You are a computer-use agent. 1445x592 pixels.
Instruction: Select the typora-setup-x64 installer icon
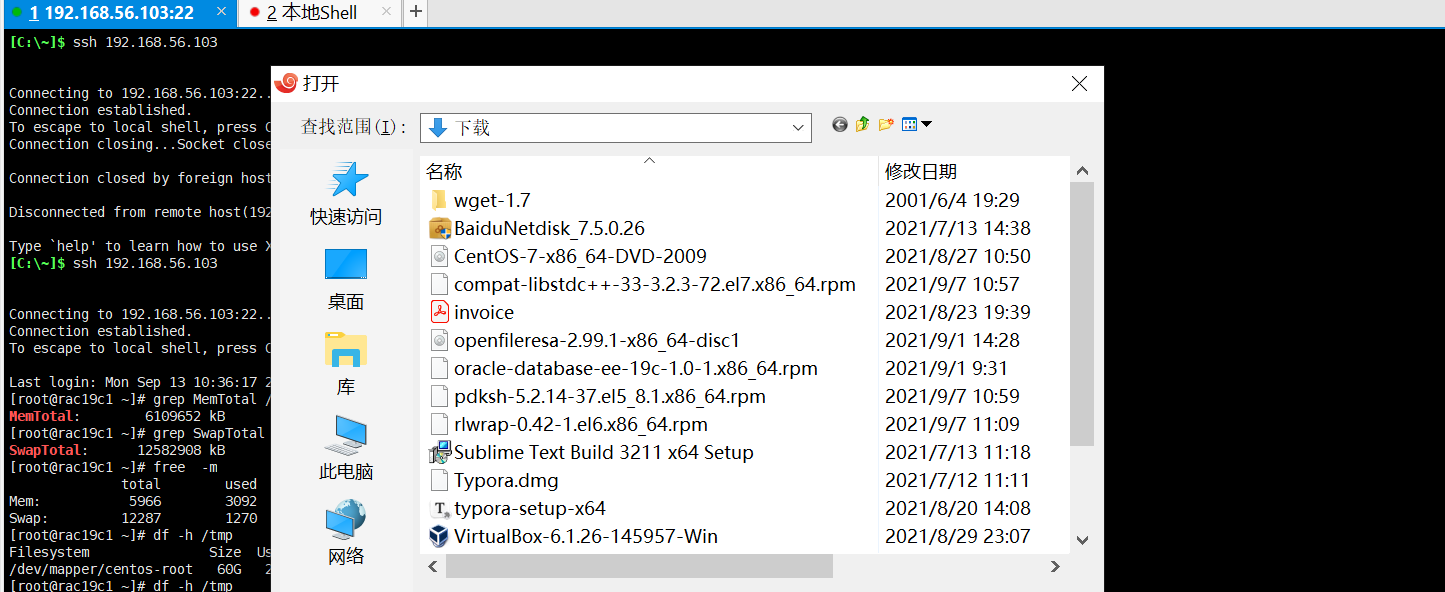click(438, 508)
